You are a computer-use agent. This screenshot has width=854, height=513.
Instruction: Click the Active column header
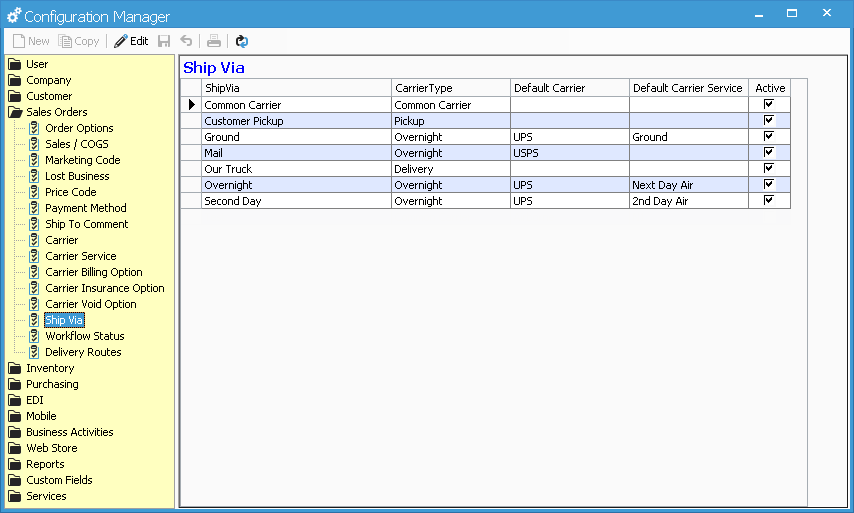pos(770,88)
